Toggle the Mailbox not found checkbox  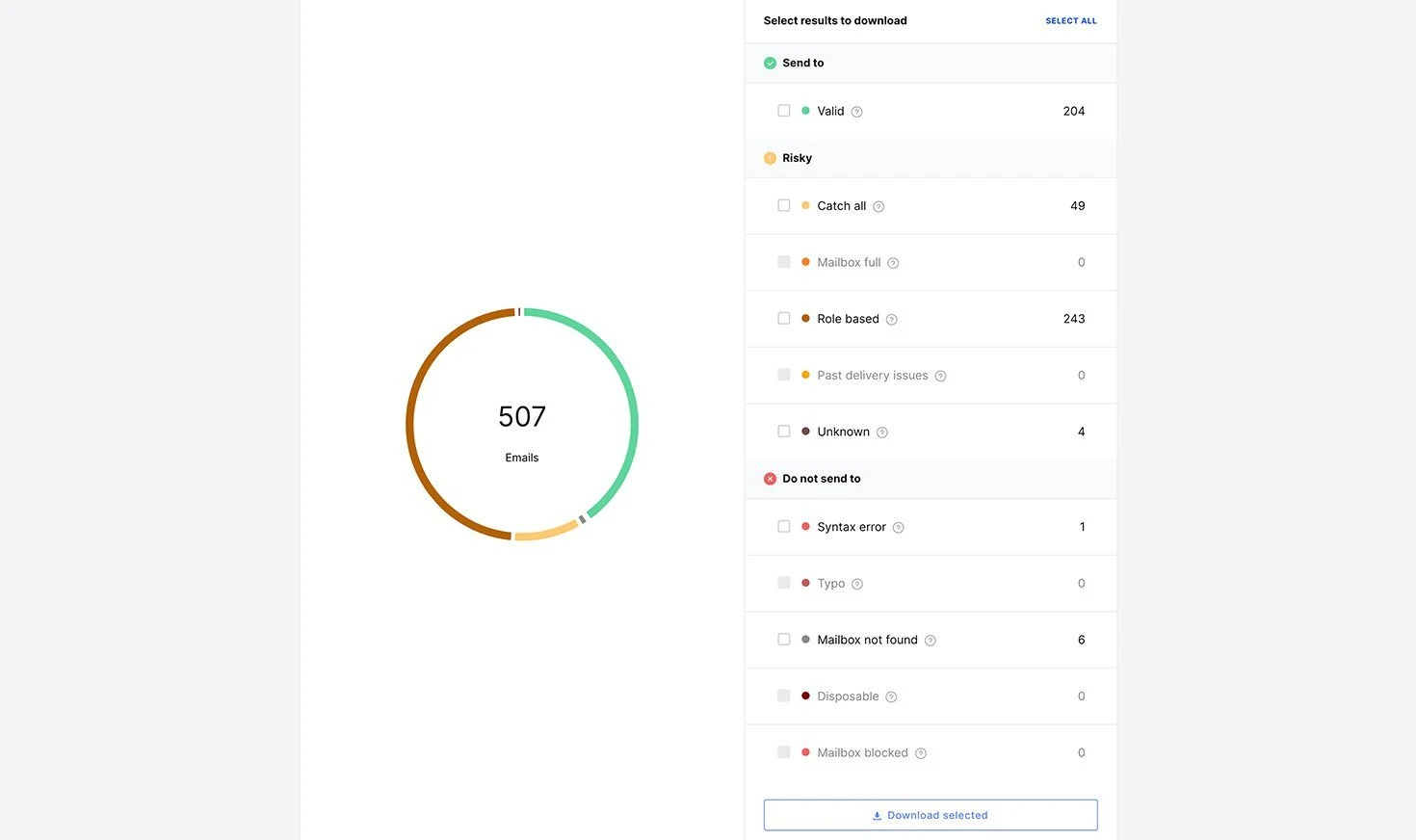784,640
